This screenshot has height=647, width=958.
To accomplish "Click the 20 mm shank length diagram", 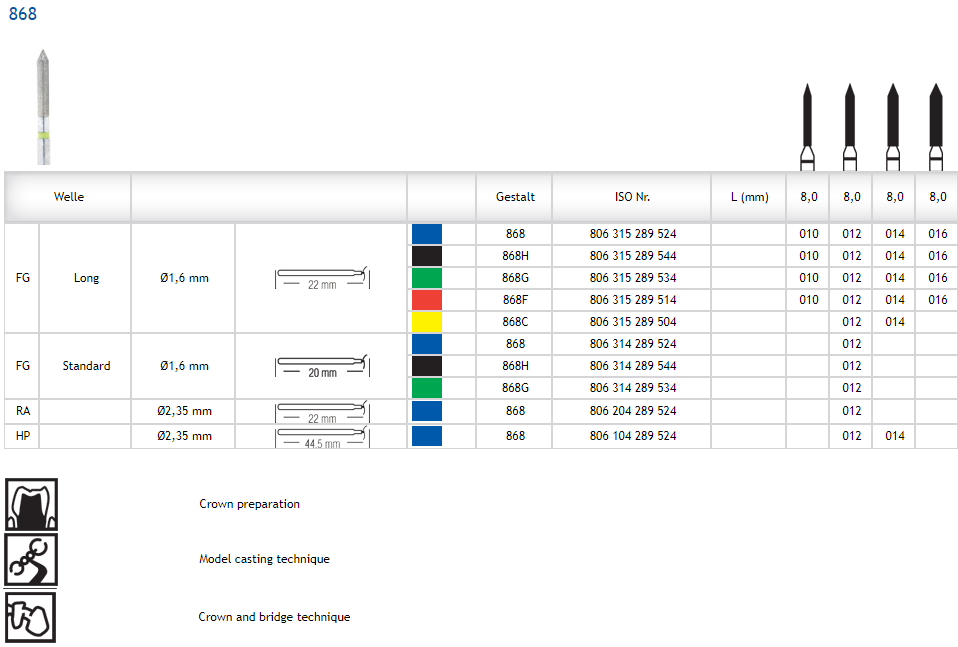I will (x=322, y=366).
